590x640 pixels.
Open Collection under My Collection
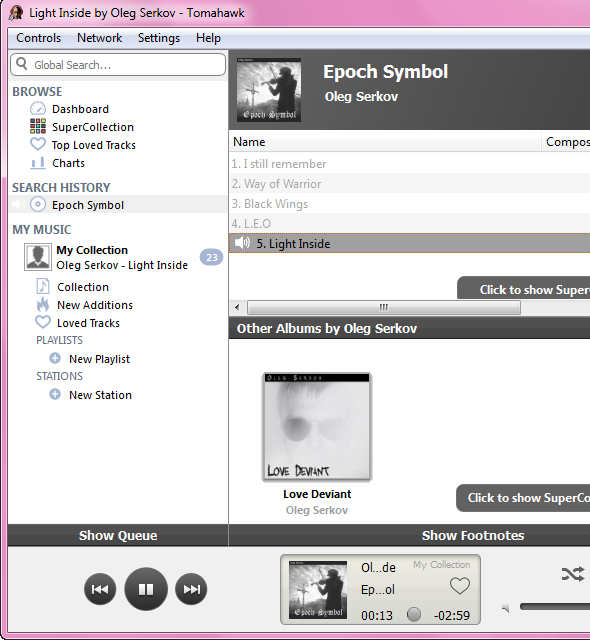tap(83, 287)
